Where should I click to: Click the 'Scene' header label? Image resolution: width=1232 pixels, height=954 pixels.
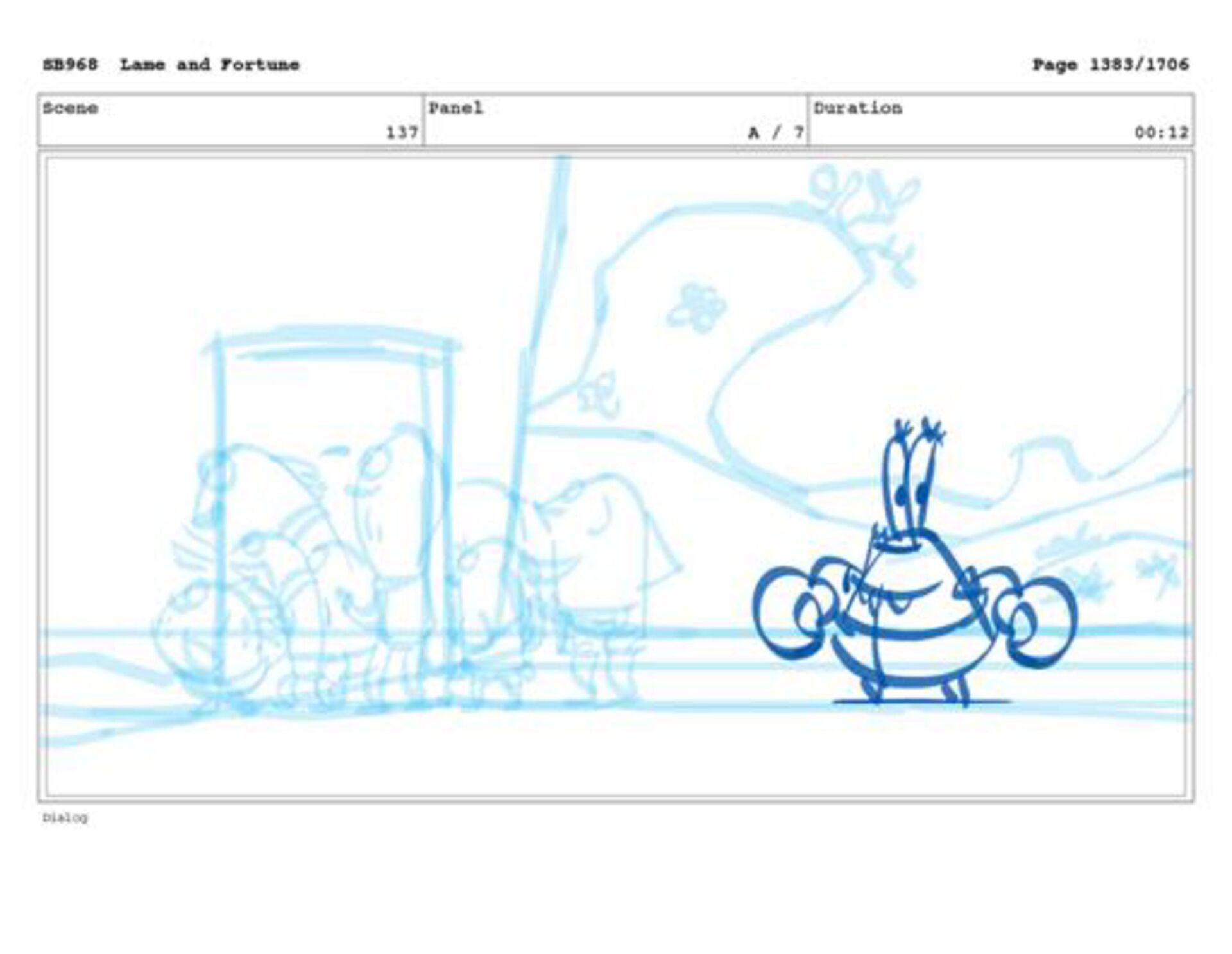click(71, 108)
